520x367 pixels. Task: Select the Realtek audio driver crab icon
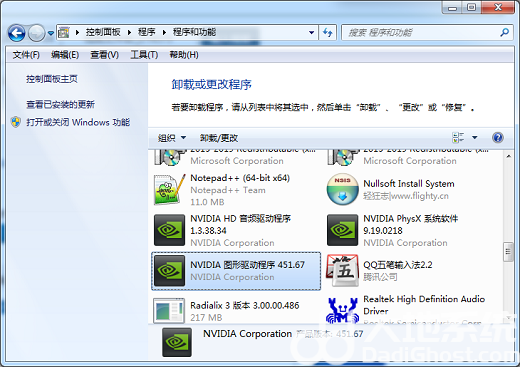click(x=342, y=311)
